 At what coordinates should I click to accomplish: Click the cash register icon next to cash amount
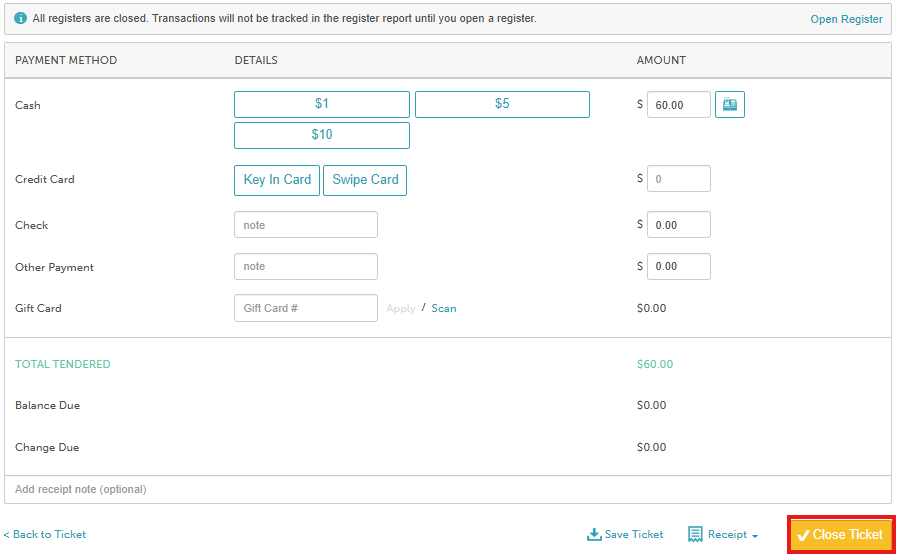[730, 105]
